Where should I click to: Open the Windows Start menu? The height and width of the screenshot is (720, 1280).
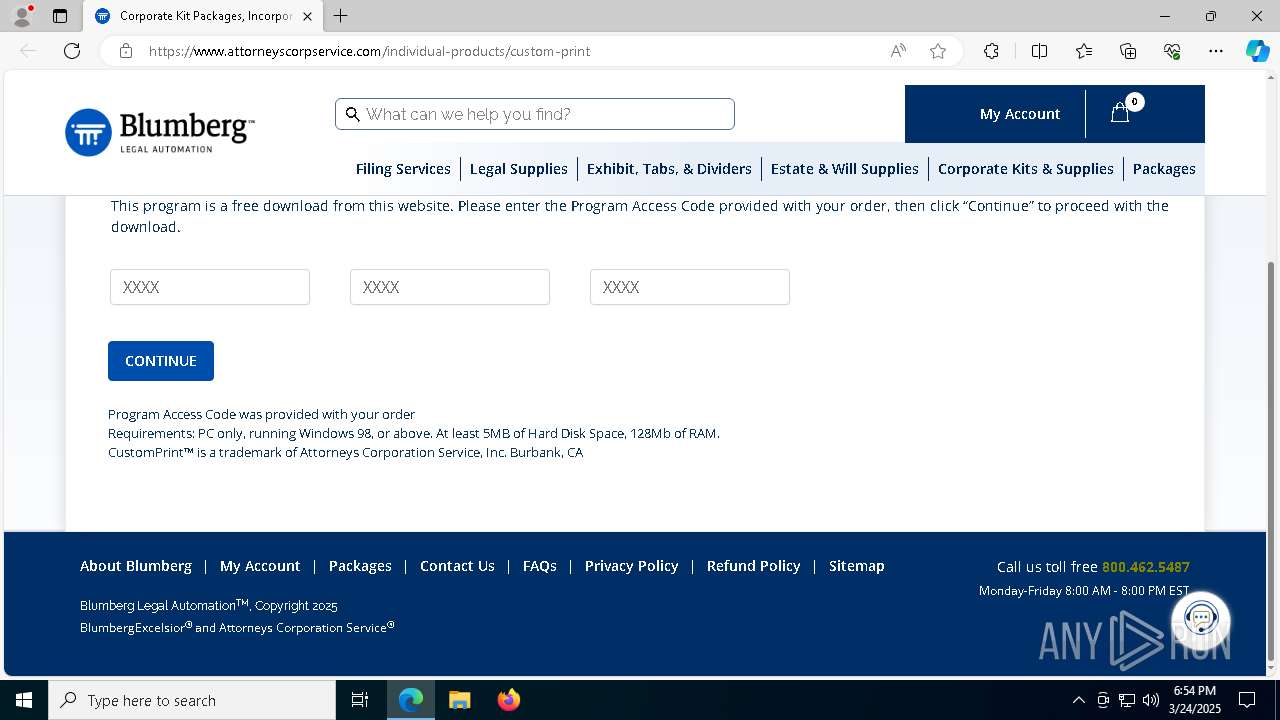[x=24, y=700]
